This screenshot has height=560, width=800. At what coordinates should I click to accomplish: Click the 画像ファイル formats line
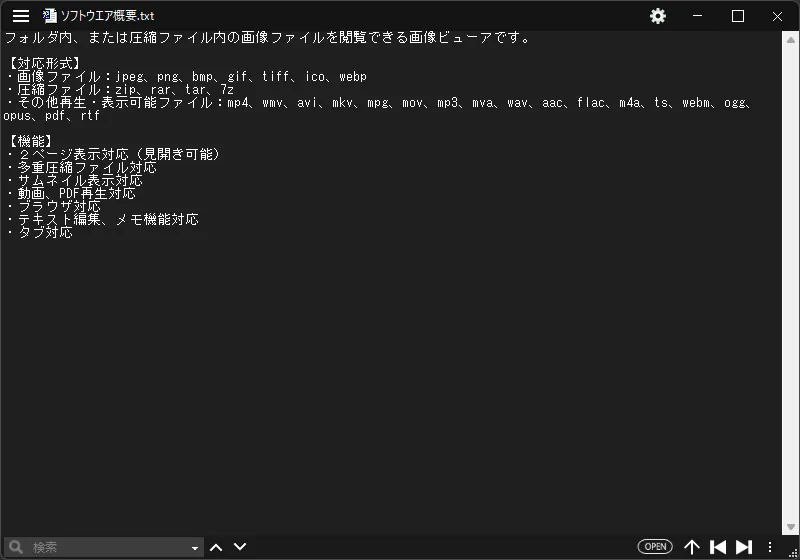pos(187,77)
